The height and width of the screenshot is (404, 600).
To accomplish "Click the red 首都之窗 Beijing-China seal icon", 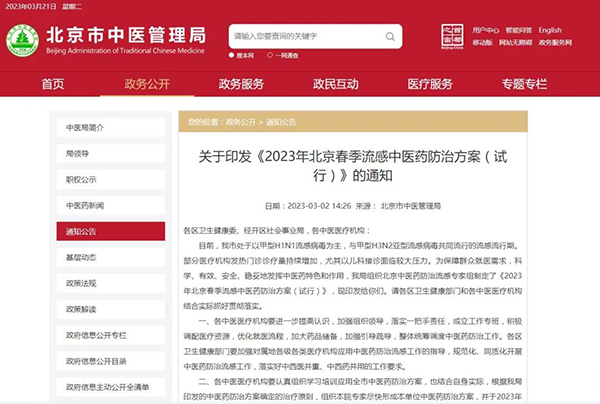I will (454, 37).
